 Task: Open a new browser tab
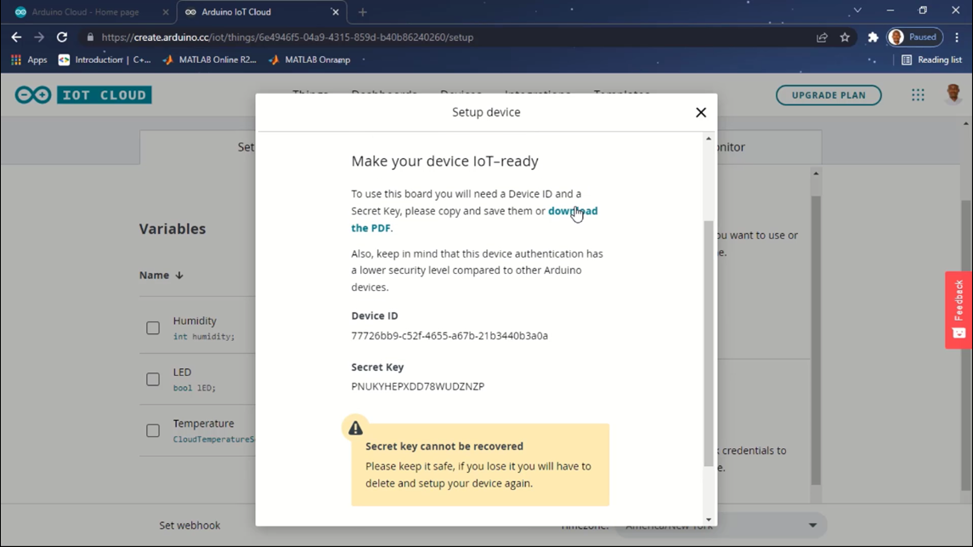click(362, 12)
